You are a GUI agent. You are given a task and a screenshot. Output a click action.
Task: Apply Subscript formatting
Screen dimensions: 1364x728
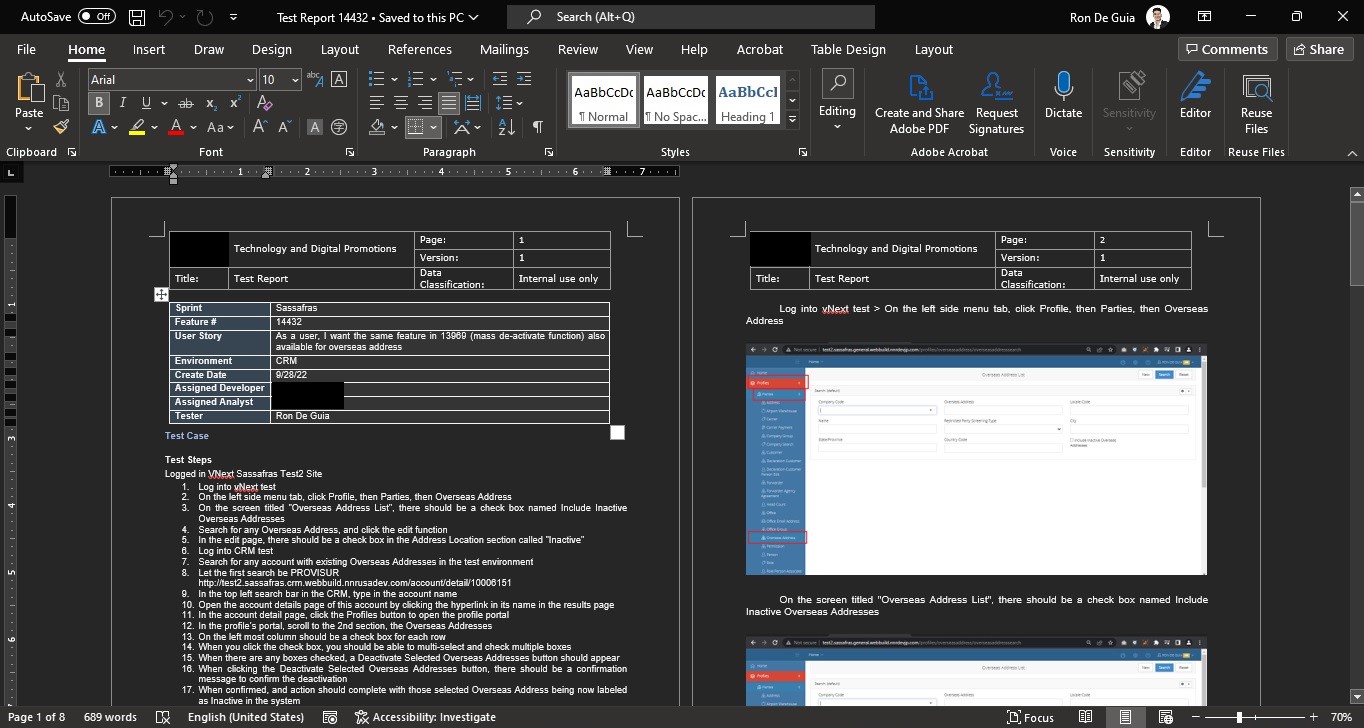tap(211, 103)
